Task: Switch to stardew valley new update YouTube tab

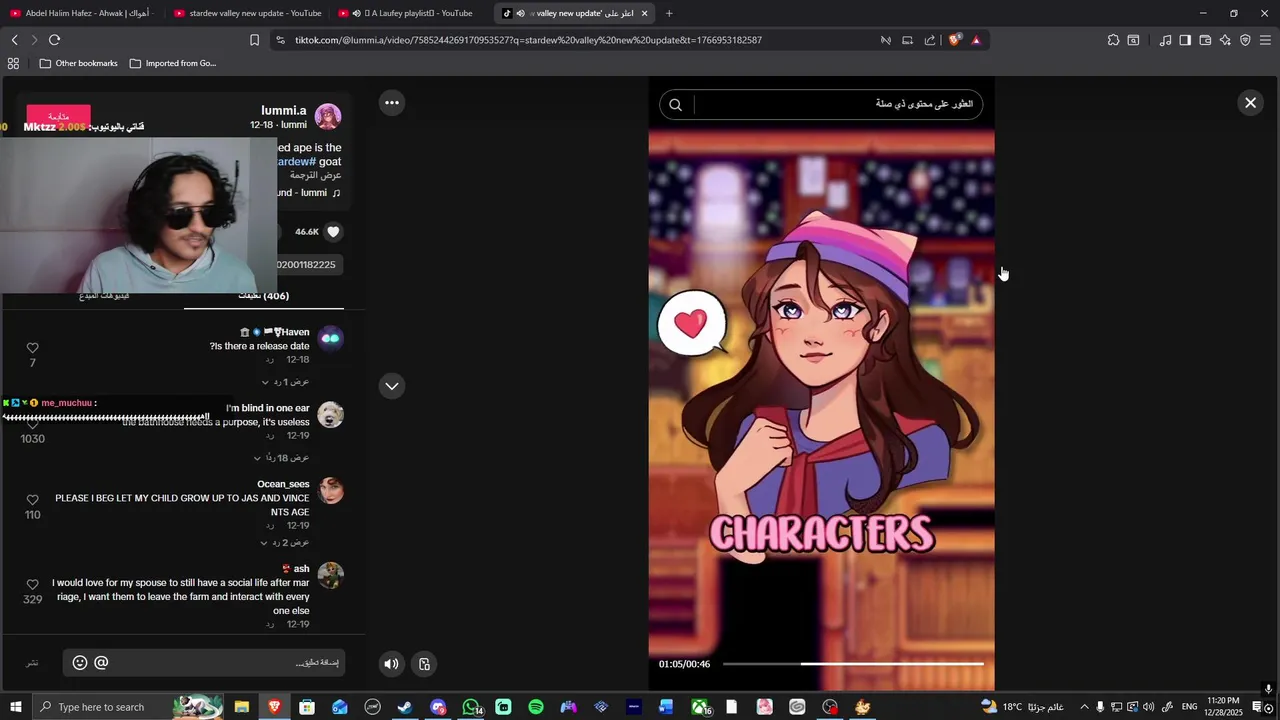Action: [248, 13]
